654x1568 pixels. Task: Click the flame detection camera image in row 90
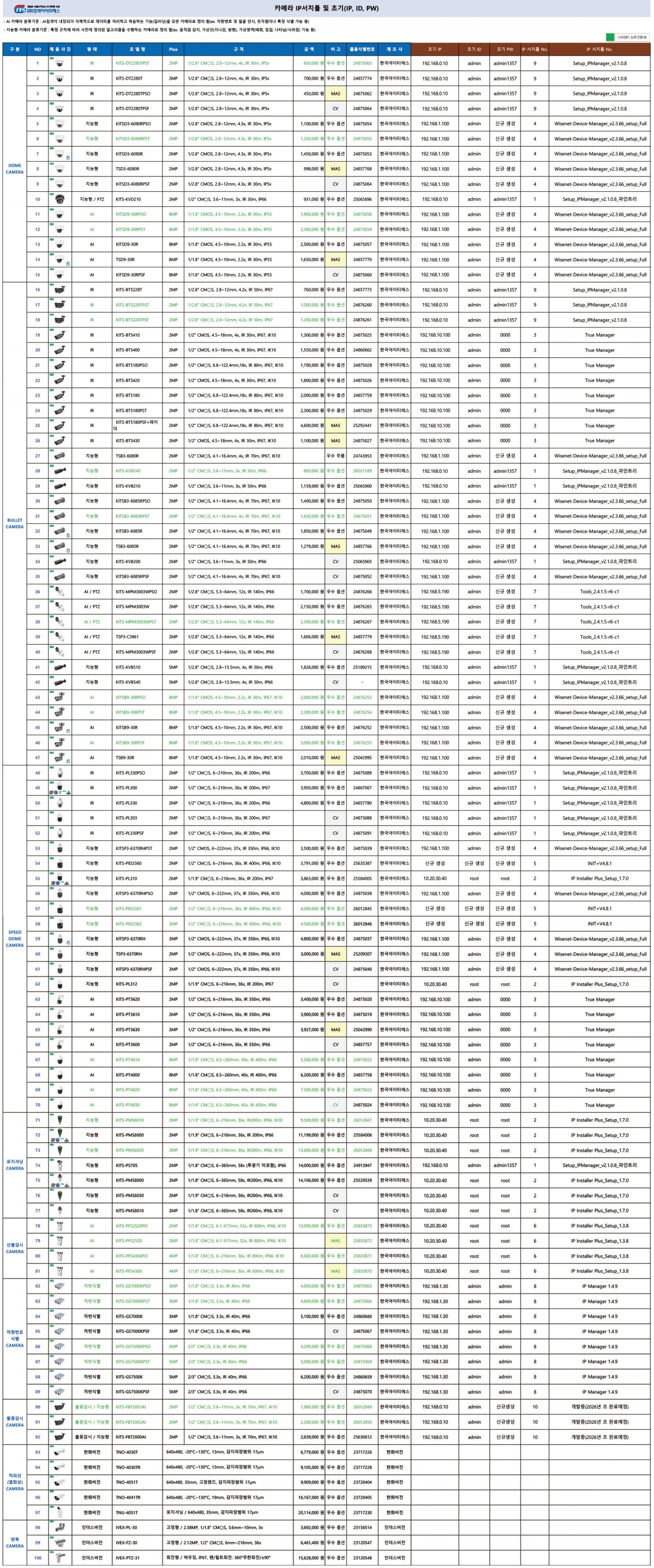point(59,1407)
